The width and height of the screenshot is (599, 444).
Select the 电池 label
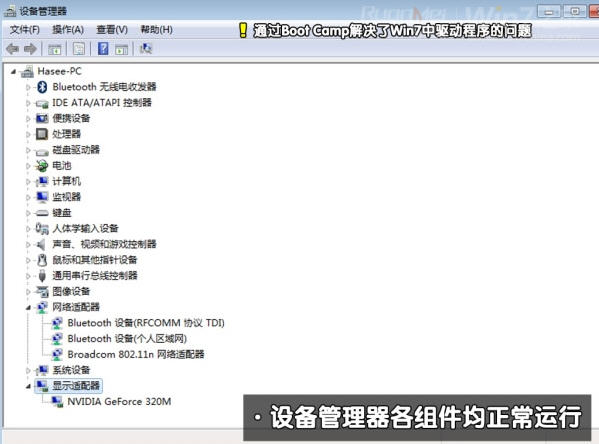pos(62,166)
